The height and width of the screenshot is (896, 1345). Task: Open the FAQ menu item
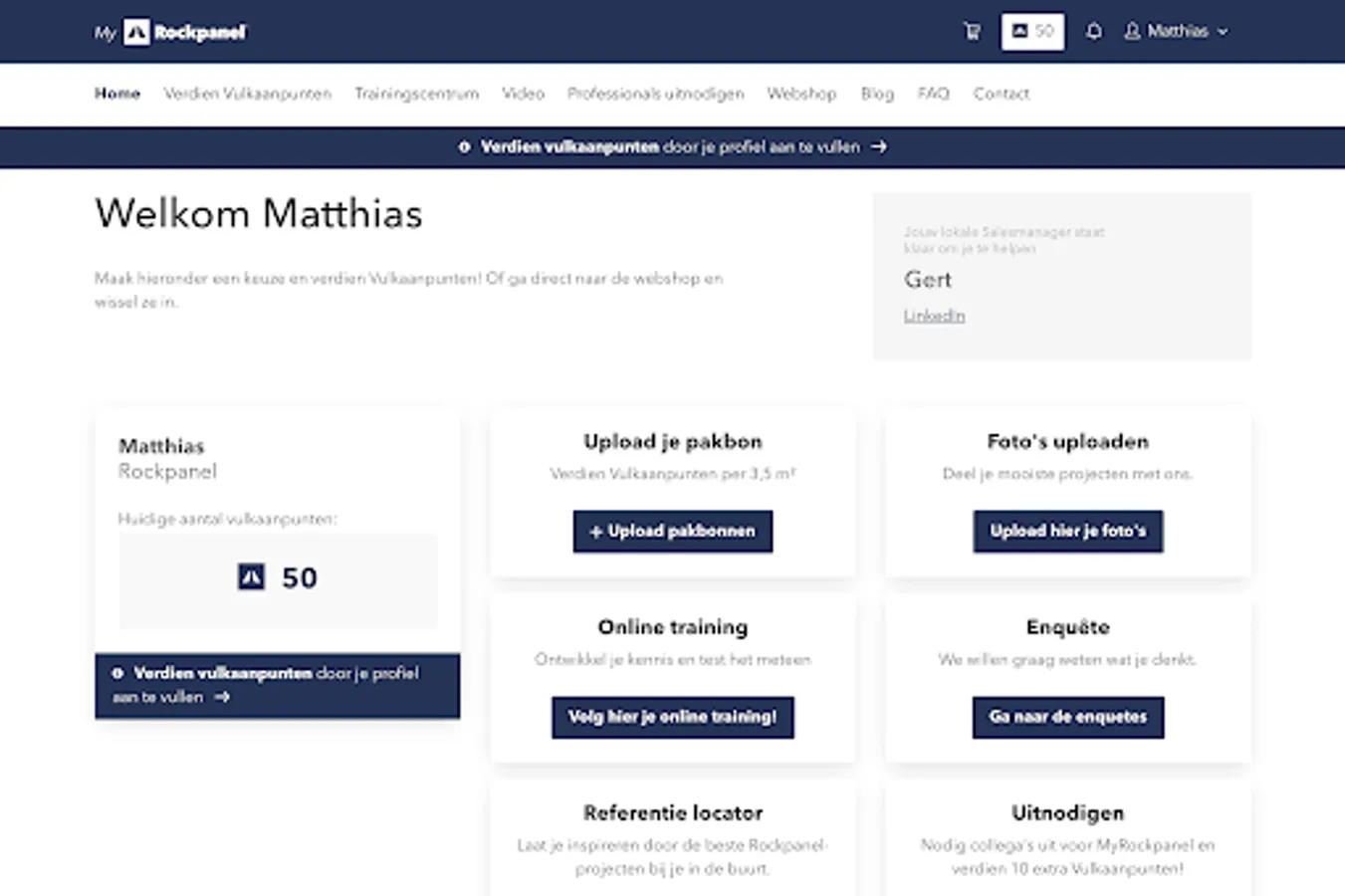(x=933, y=94)
